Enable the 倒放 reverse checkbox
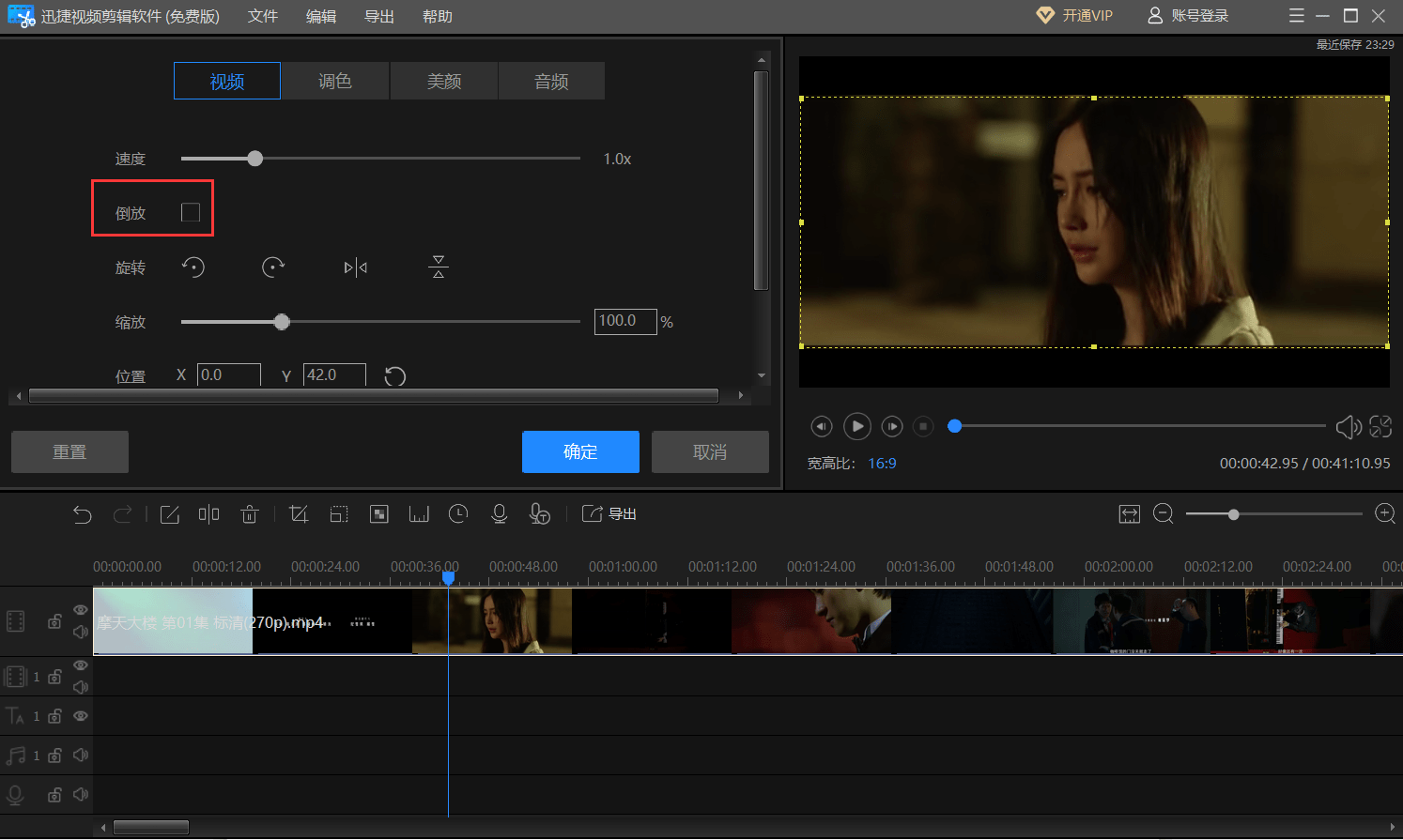Screen dimensions: 1403x840 point(191,213)
